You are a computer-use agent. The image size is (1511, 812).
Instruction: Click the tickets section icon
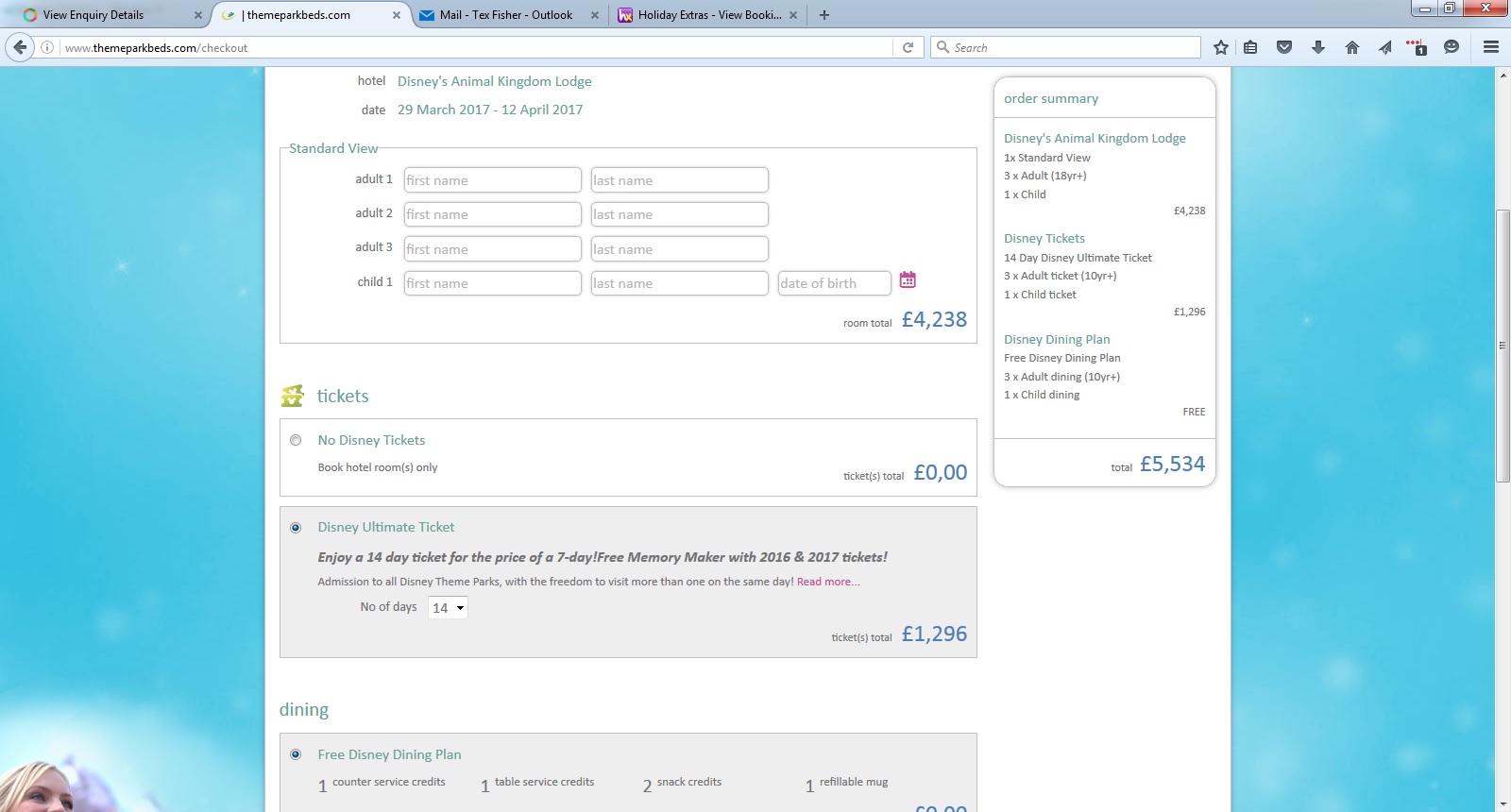pyautogui.click(x=293, y=396)
